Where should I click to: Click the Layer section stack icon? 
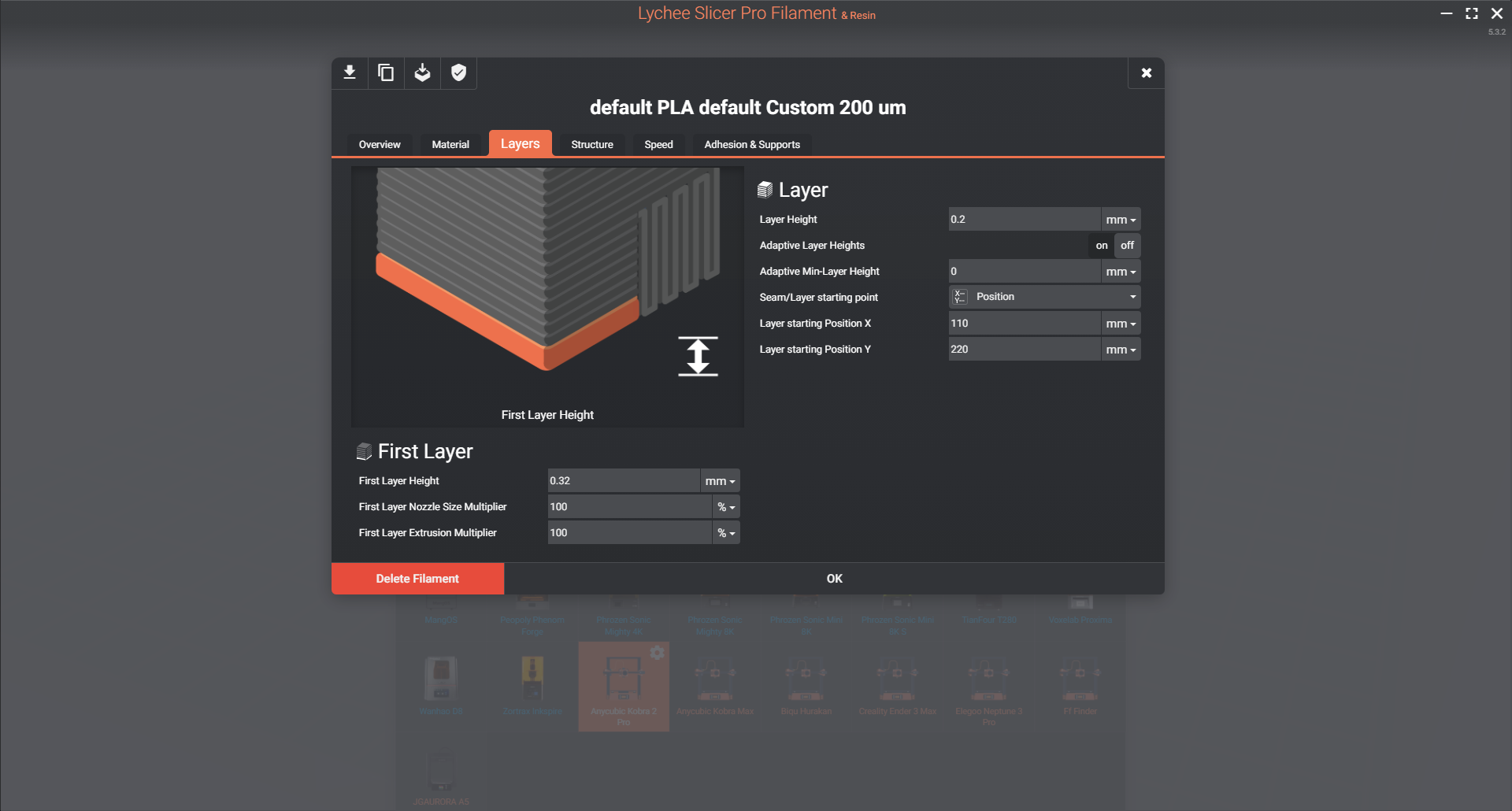tap(765, 190)
